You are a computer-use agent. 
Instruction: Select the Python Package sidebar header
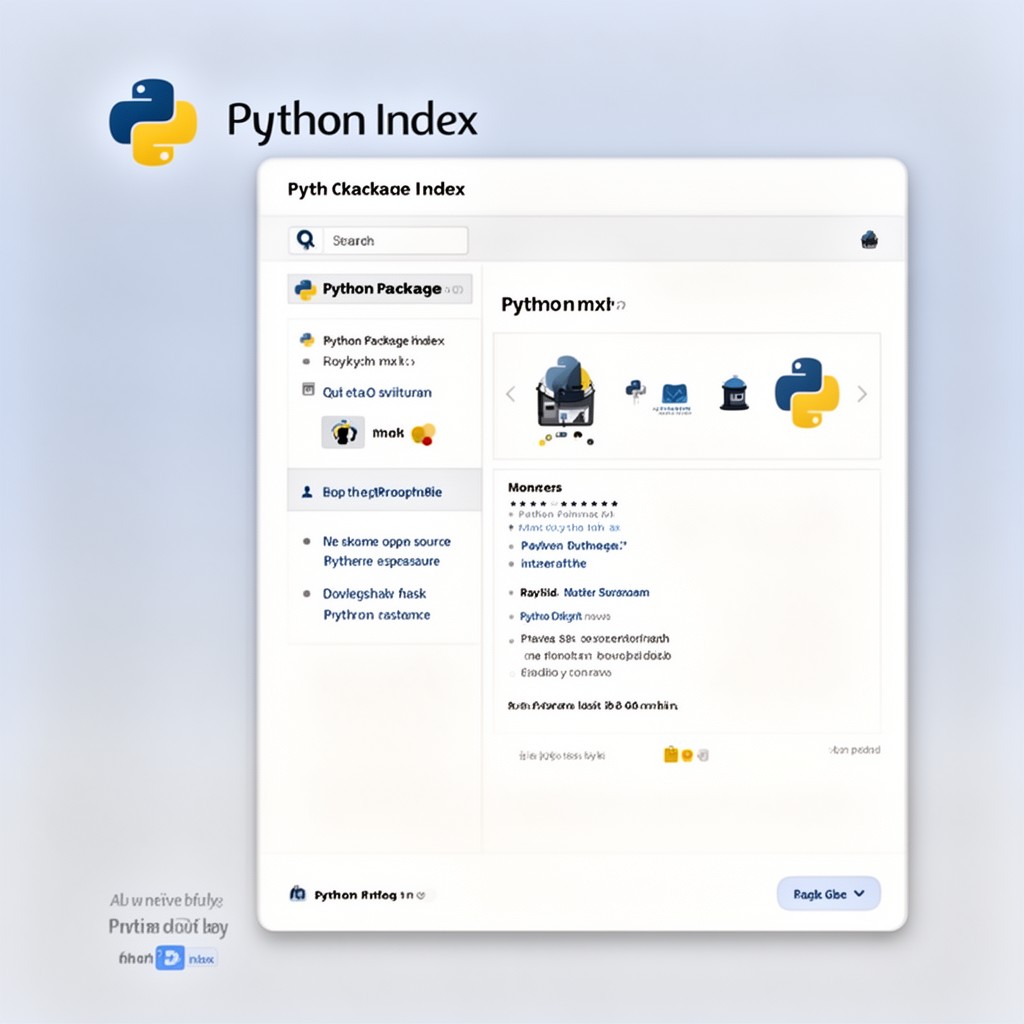coord(379,289)
